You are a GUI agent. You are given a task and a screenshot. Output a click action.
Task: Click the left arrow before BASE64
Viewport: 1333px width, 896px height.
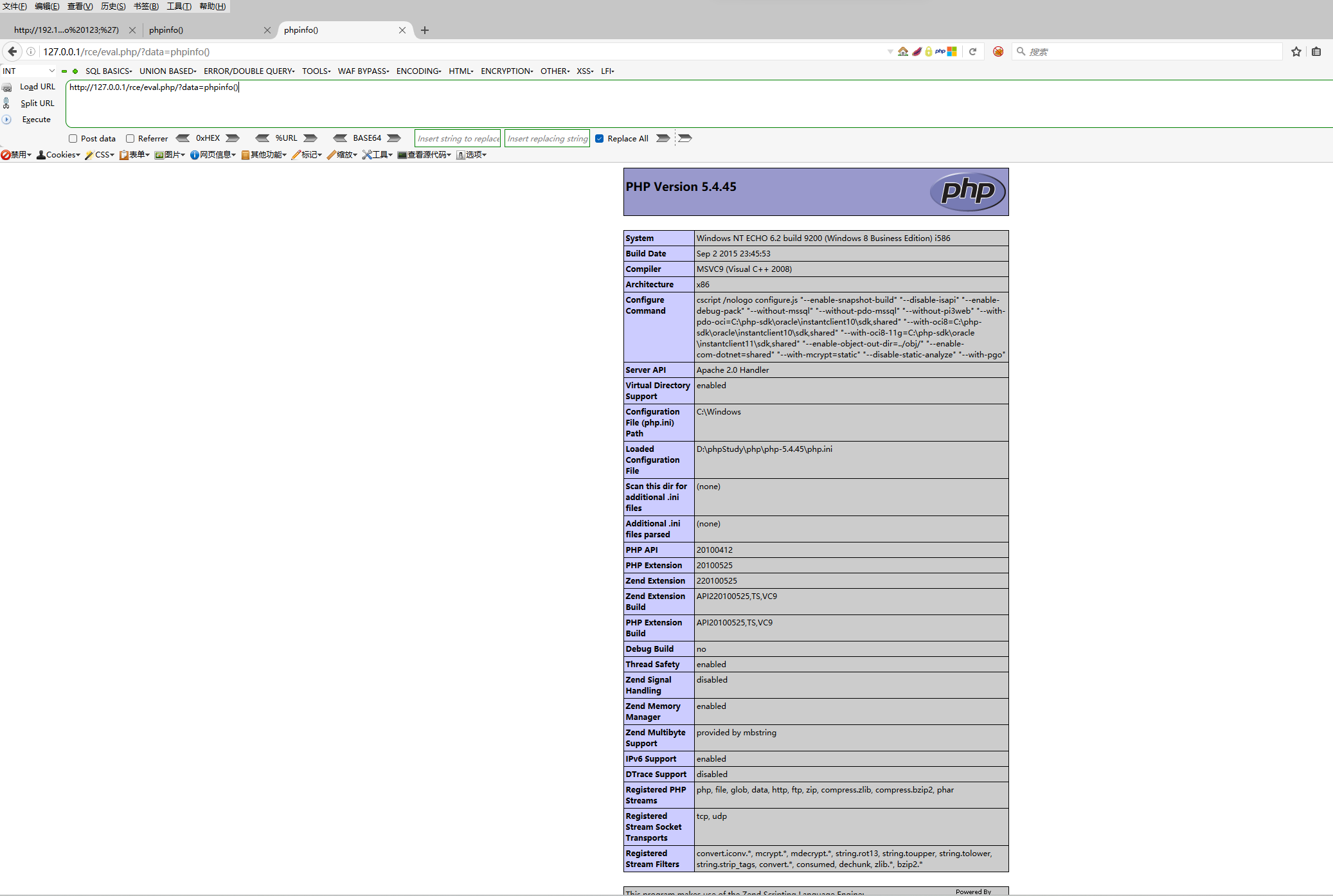pyautogui.click(x=340, y=138)
